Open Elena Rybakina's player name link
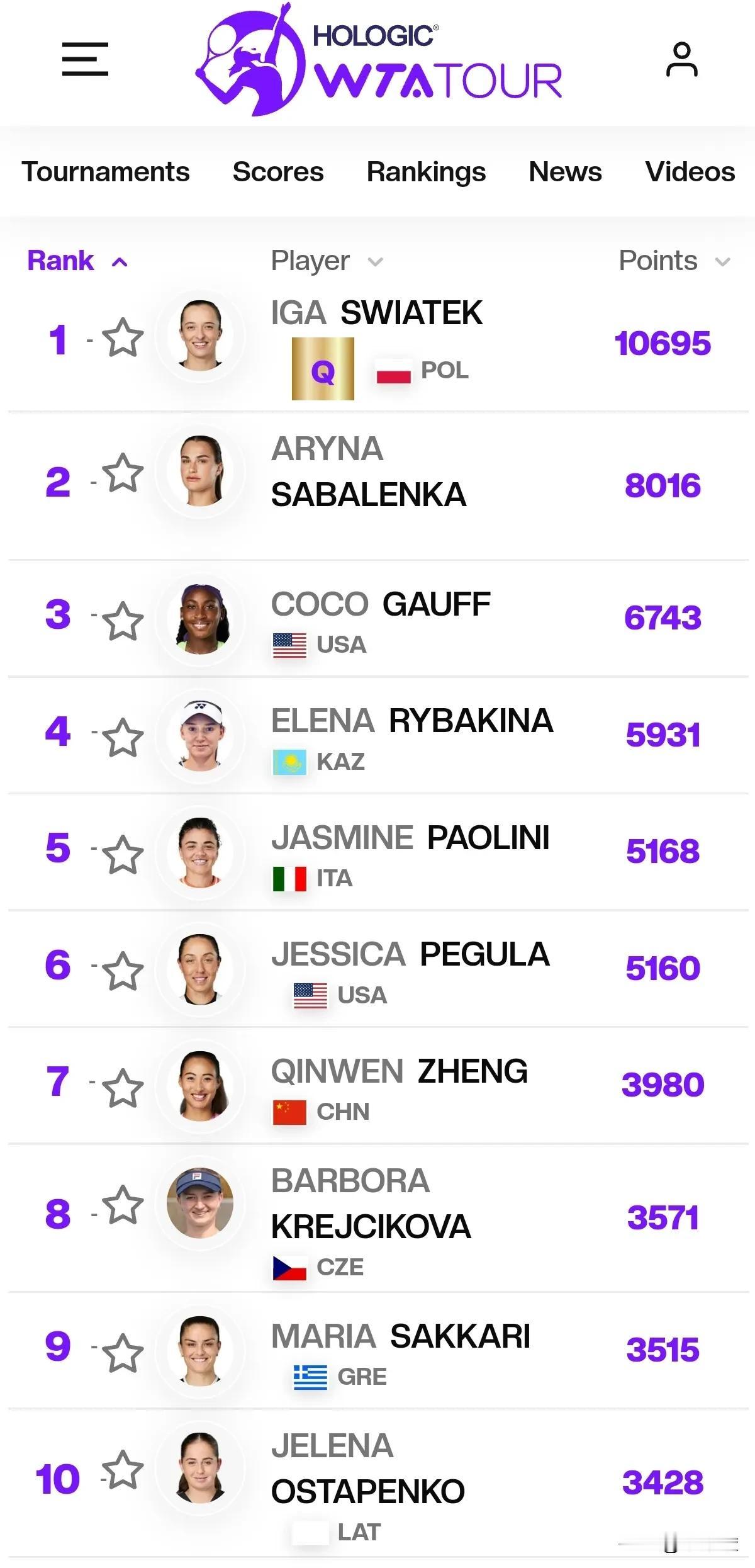The image size is (755, 1568). pos(412,721)
